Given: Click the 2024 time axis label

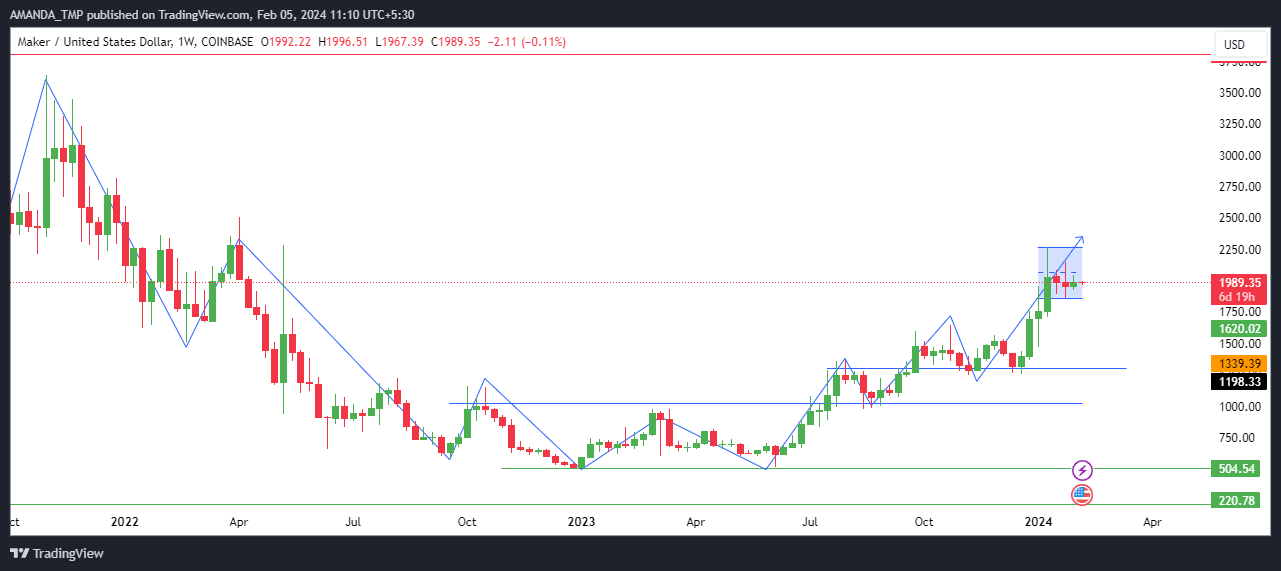Looking at the screenshot, I should click(1039, 522).
